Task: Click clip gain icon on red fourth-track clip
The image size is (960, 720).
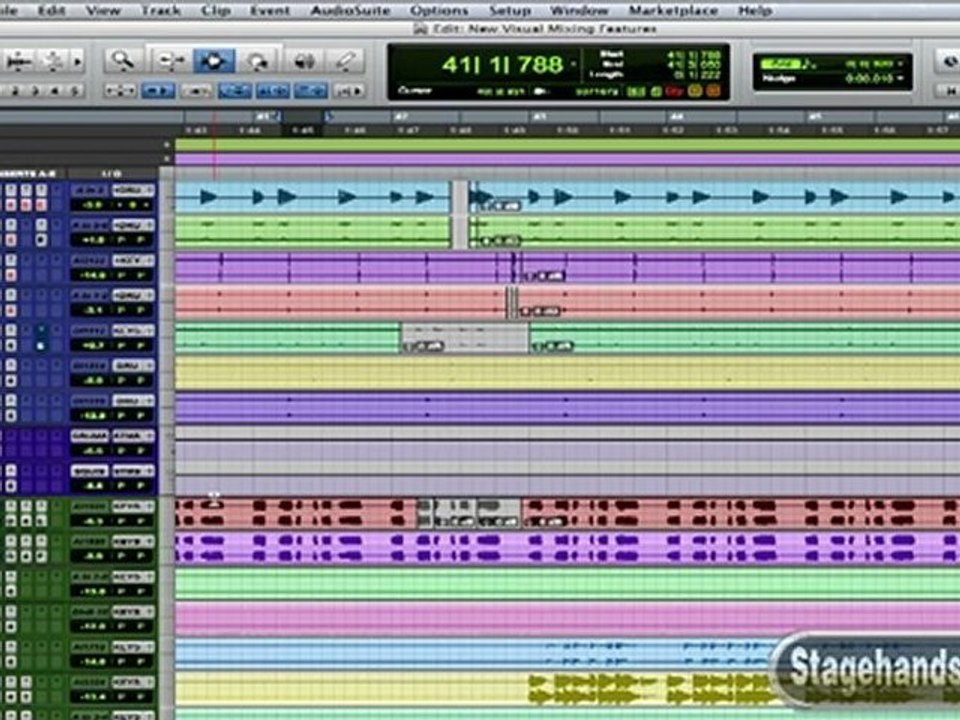Action: click(x=539, y=312)
